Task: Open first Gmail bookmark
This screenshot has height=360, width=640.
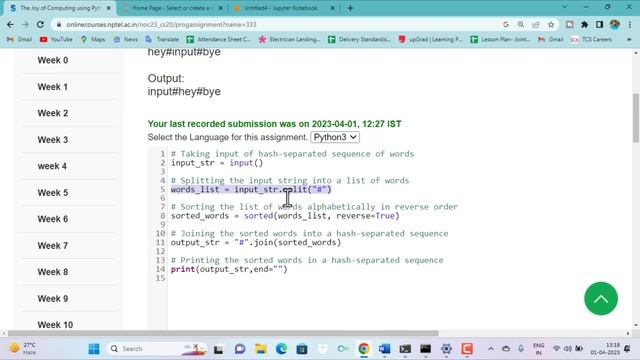Action: tap(20, 39)
